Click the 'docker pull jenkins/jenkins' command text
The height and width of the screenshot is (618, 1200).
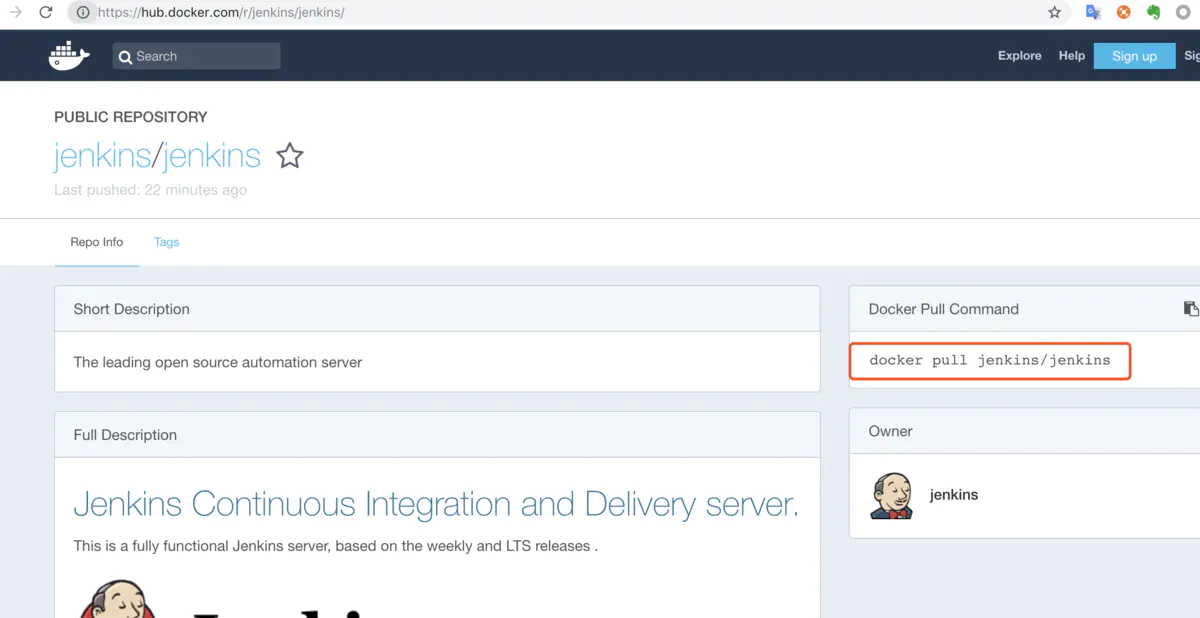tap(990, 361)
